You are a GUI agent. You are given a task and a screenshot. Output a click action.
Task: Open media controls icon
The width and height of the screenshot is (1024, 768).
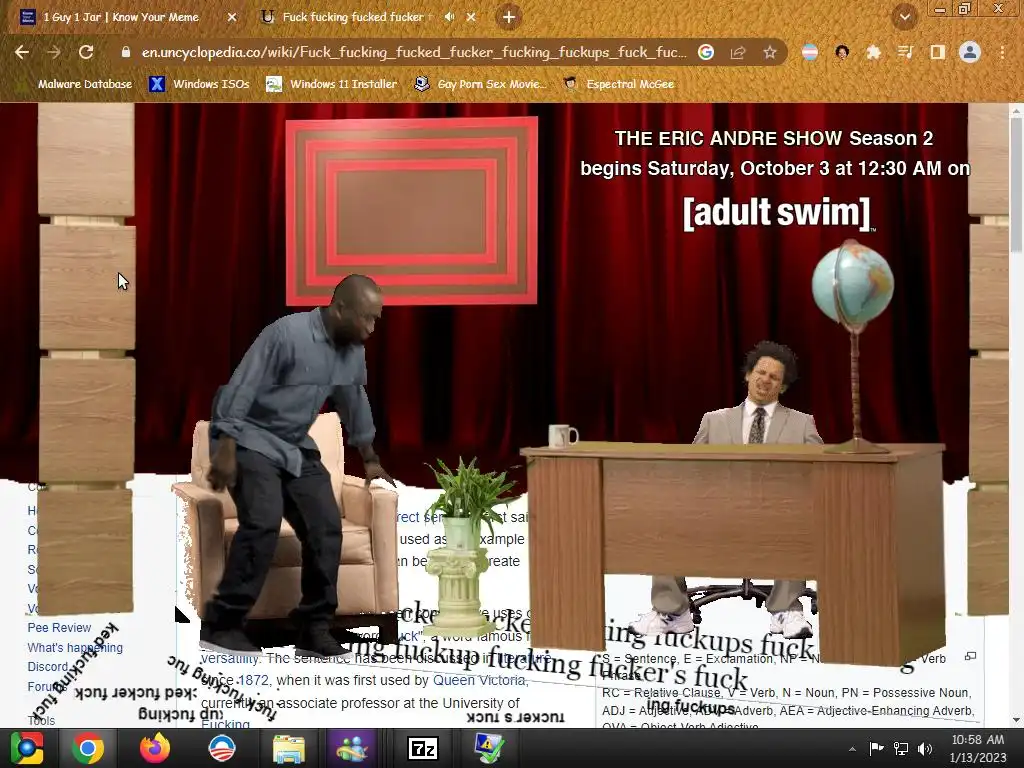coord(905,52)
